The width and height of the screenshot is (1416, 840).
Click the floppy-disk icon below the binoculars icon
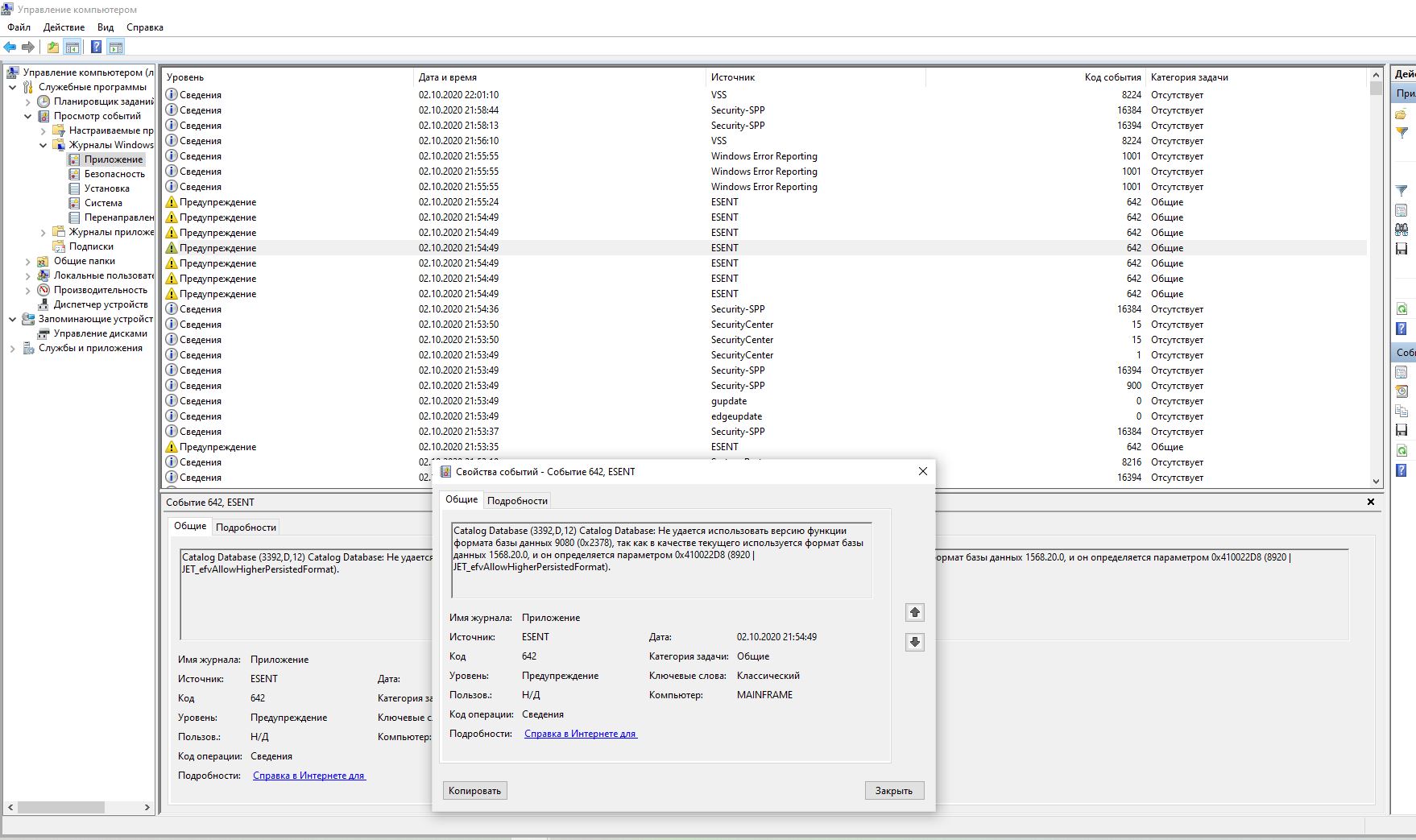coord(1402,249)
